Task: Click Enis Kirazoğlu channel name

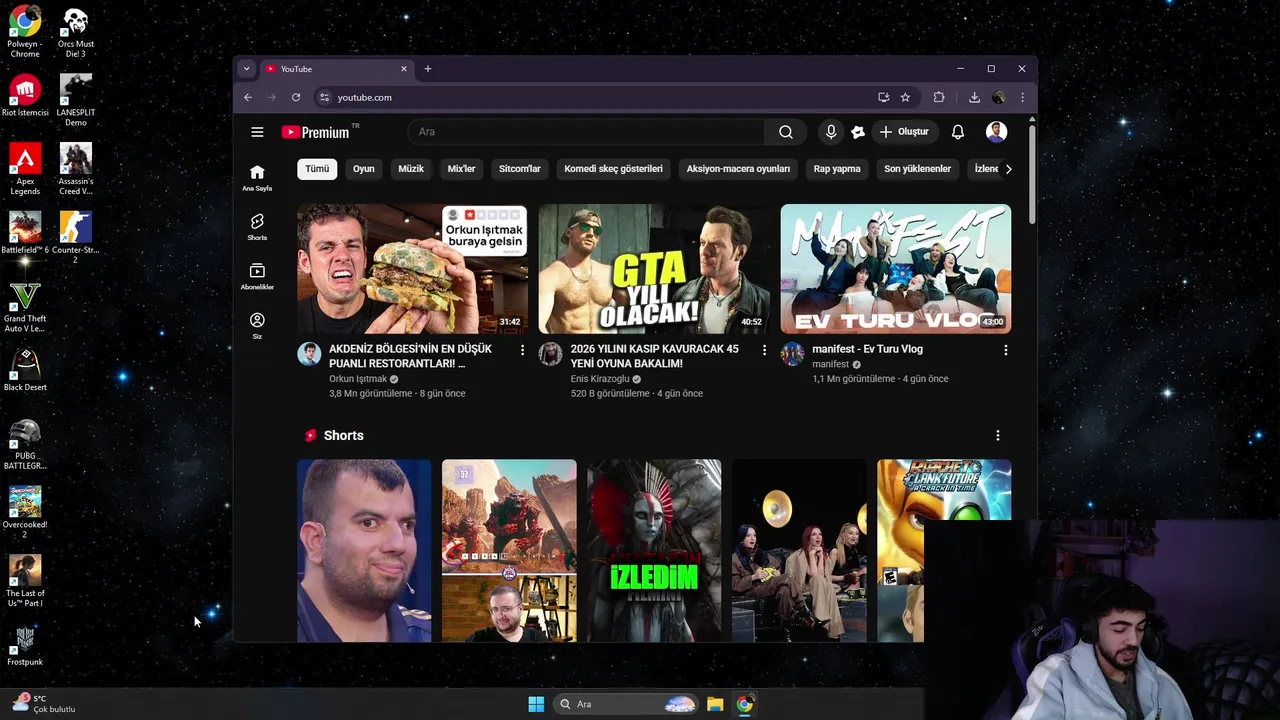Action: point(600,379)
